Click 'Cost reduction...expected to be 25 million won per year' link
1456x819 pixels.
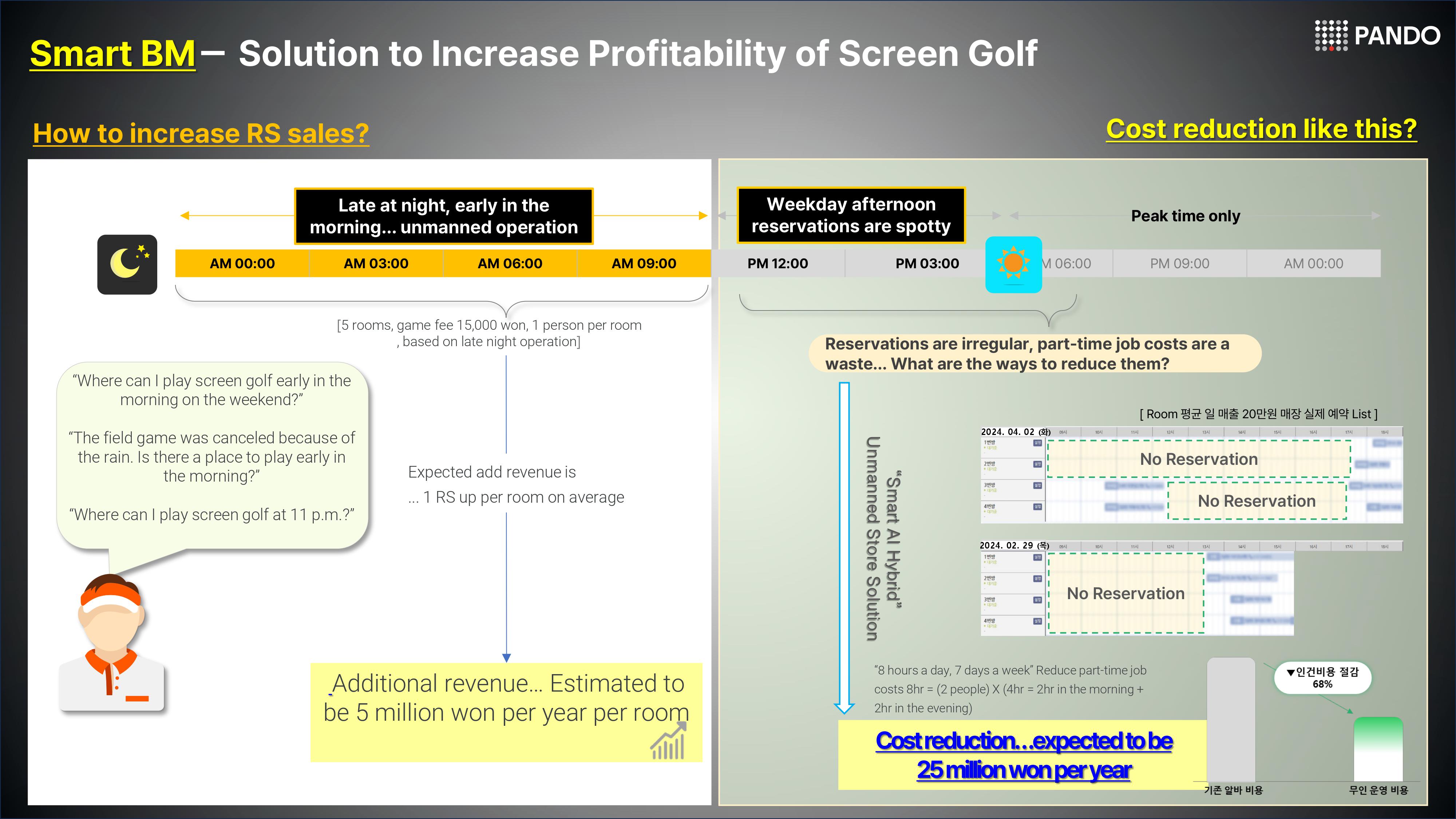click(1024, 755)
